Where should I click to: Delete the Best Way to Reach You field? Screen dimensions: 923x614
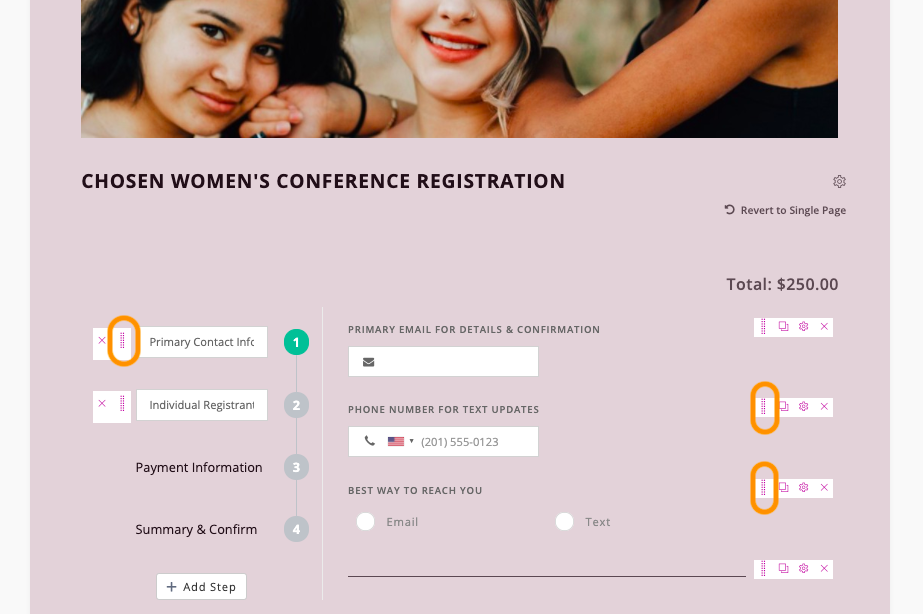point(824,488)
